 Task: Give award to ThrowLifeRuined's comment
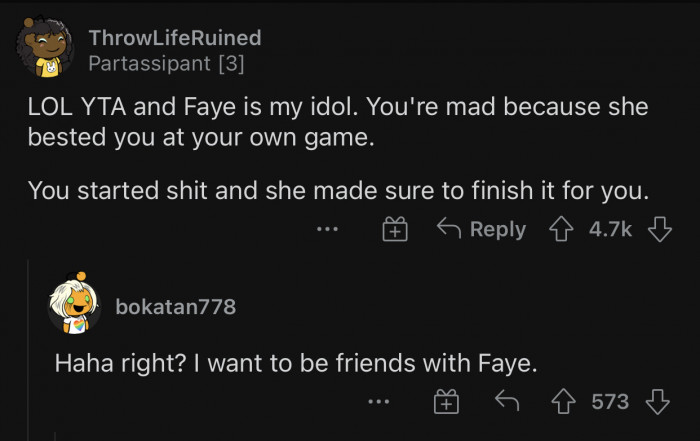tap(395, 229)
